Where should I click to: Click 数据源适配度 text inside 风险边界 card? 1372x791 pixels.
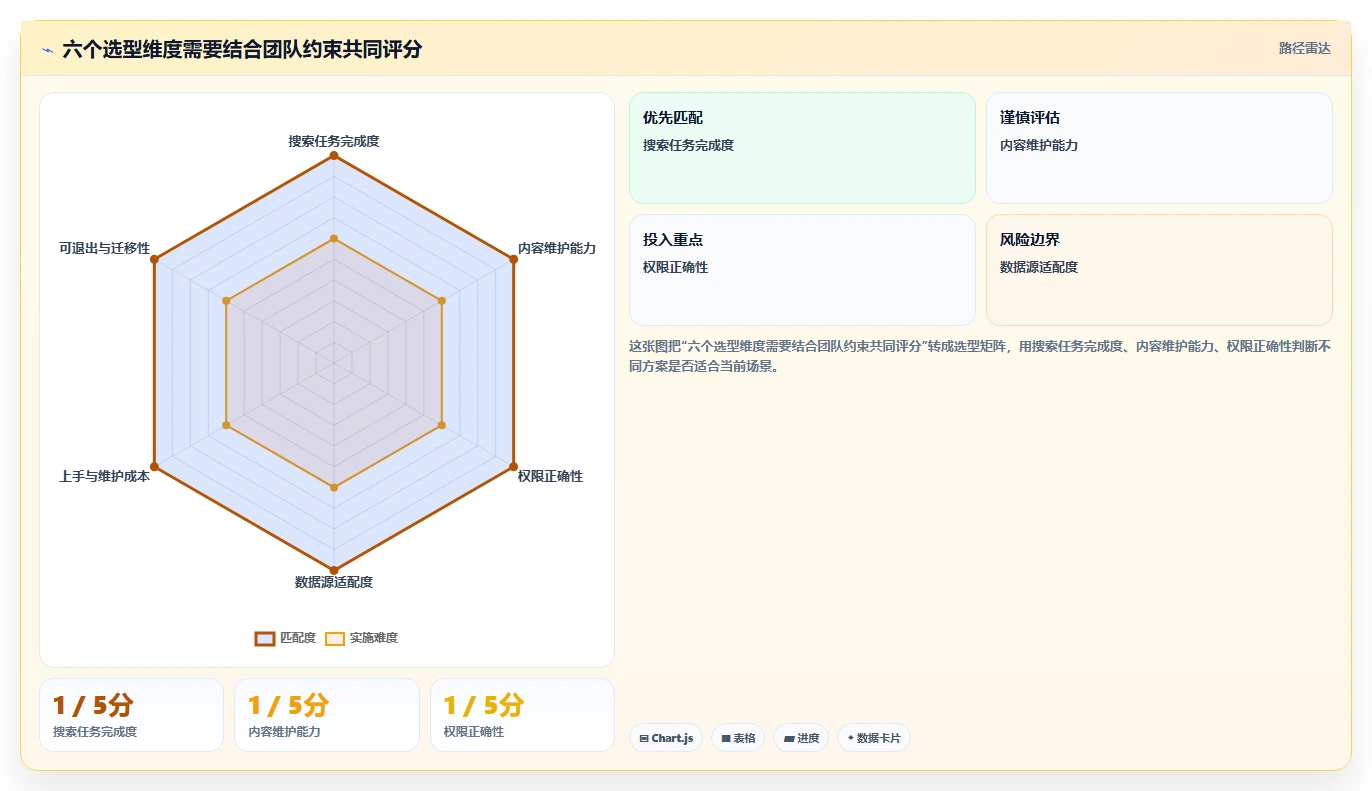(1039, 267)
